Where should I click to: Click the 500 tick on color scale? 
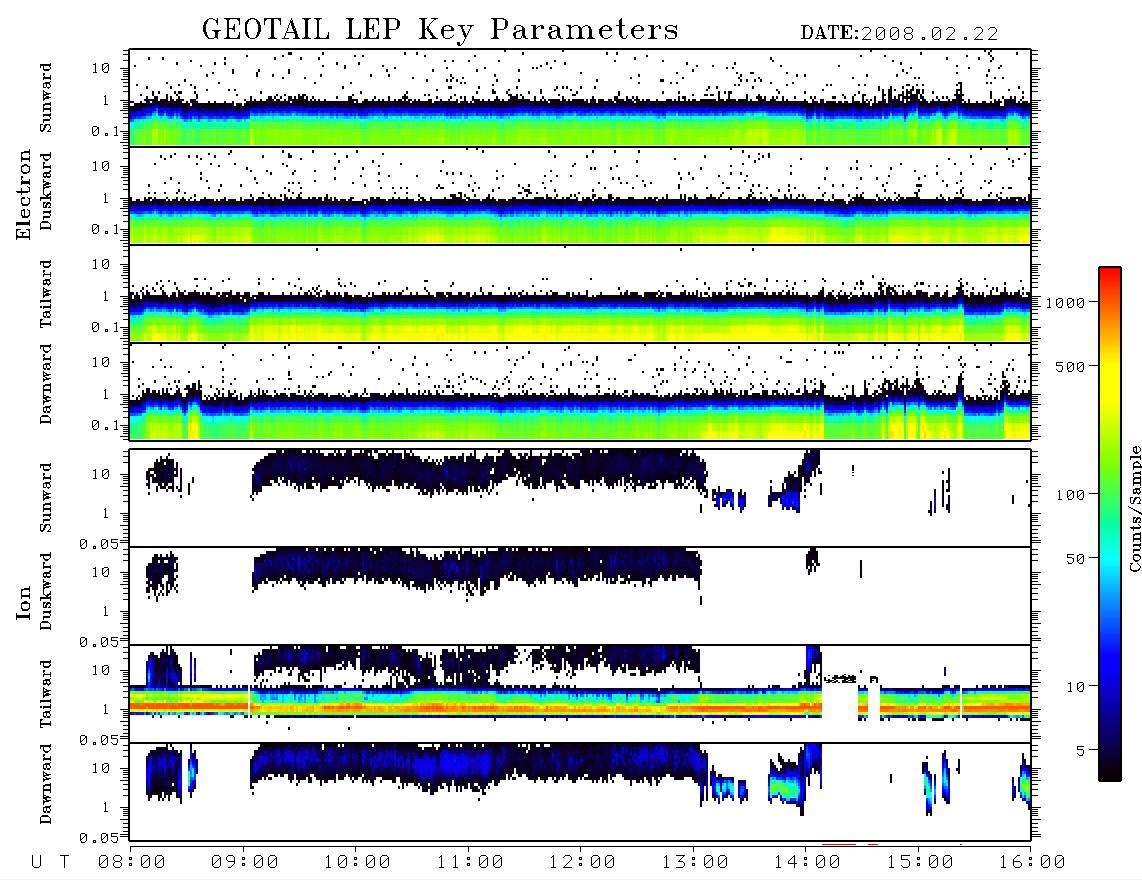click(x=1070, y=366)
